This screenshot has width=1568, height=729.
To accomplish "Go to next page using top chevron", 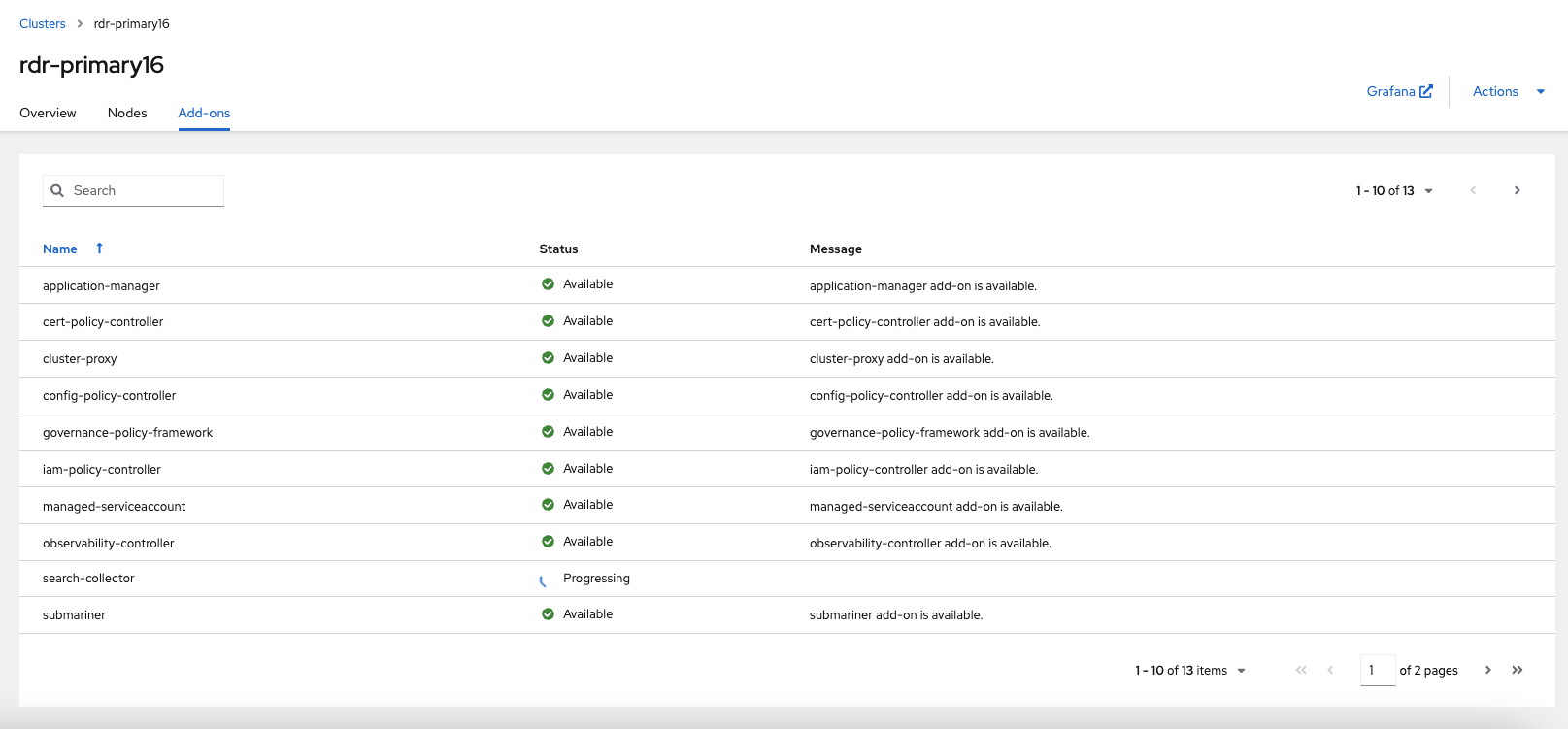I will tap(1517, 190).
